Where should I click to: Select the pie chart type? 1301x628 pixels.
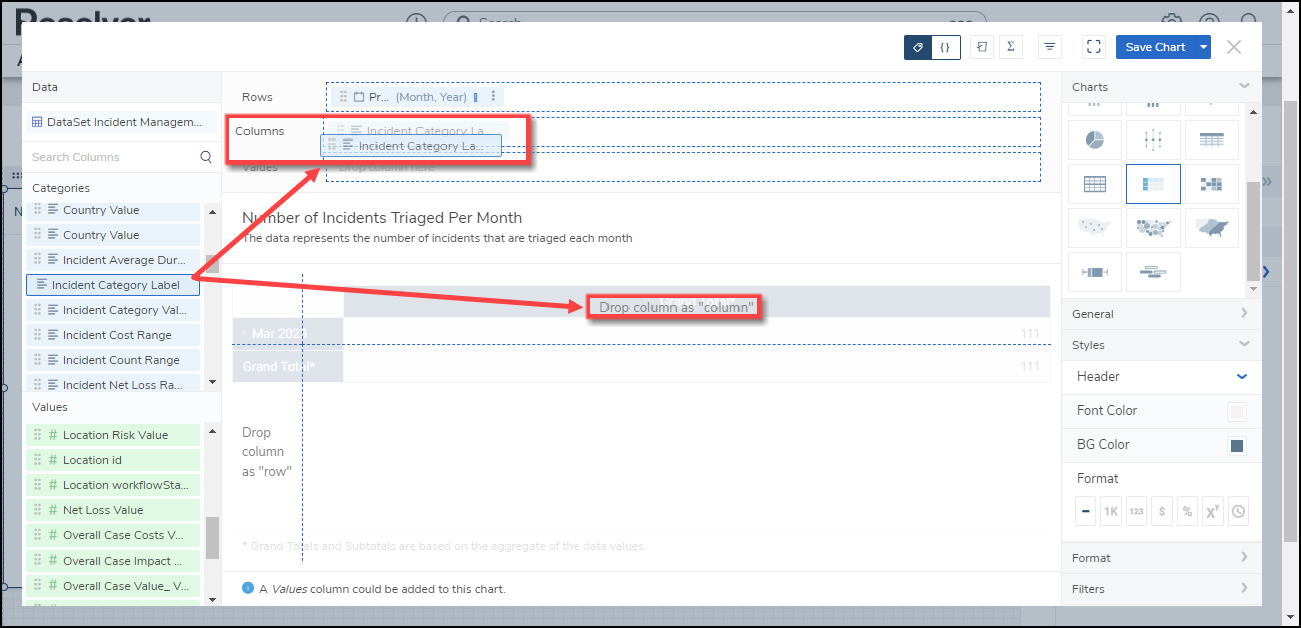[1094, 140]
